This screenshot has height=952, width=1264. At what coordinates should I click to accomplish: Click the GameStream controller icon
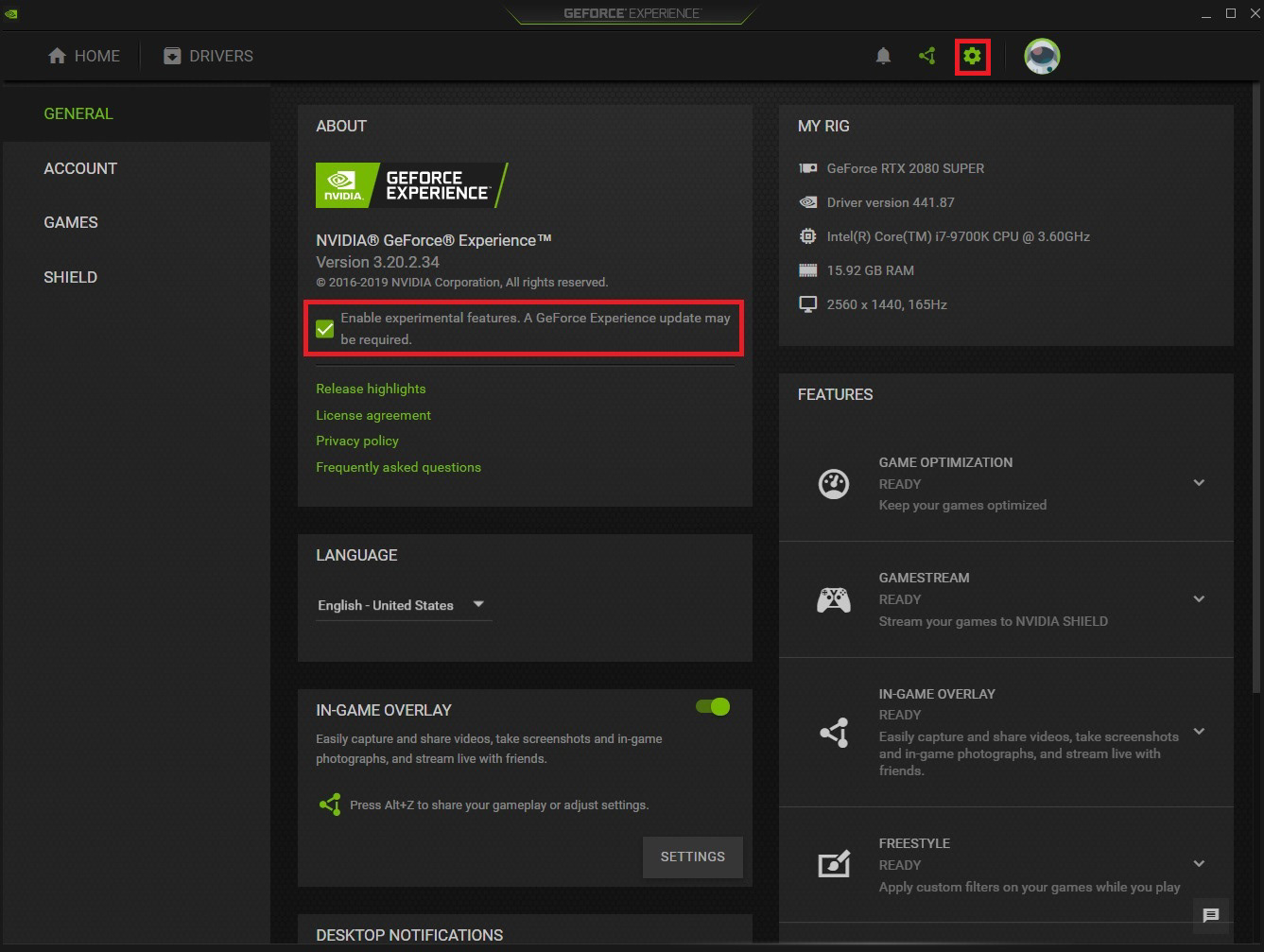[x=834, y=599]
